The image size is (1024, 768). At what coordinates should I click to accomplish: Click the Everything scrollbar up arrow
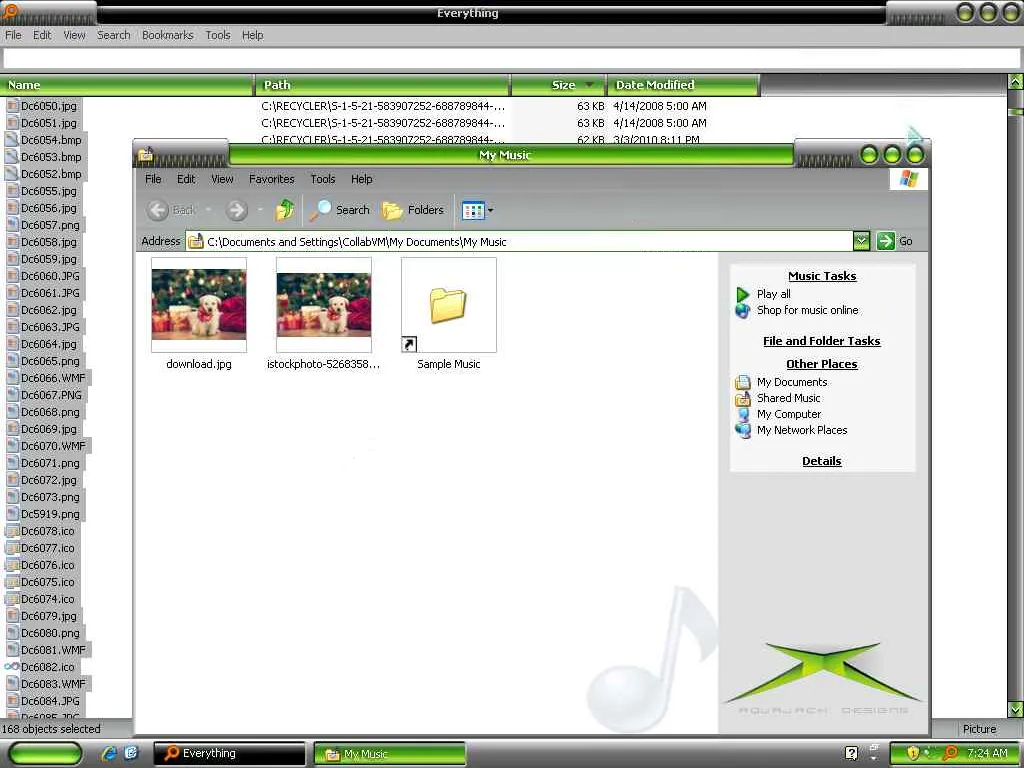tap(1015, 82)
